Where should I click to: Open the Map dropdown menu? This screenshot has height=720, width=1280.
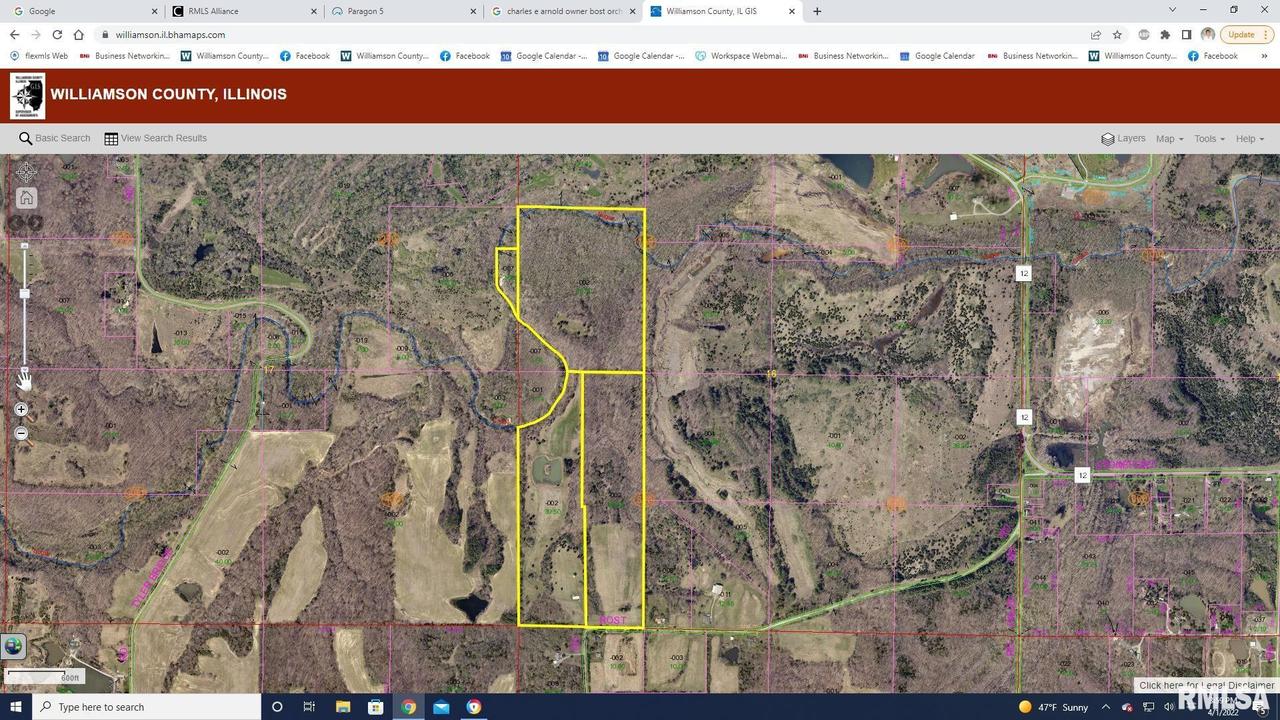[x=1167, y=138]
